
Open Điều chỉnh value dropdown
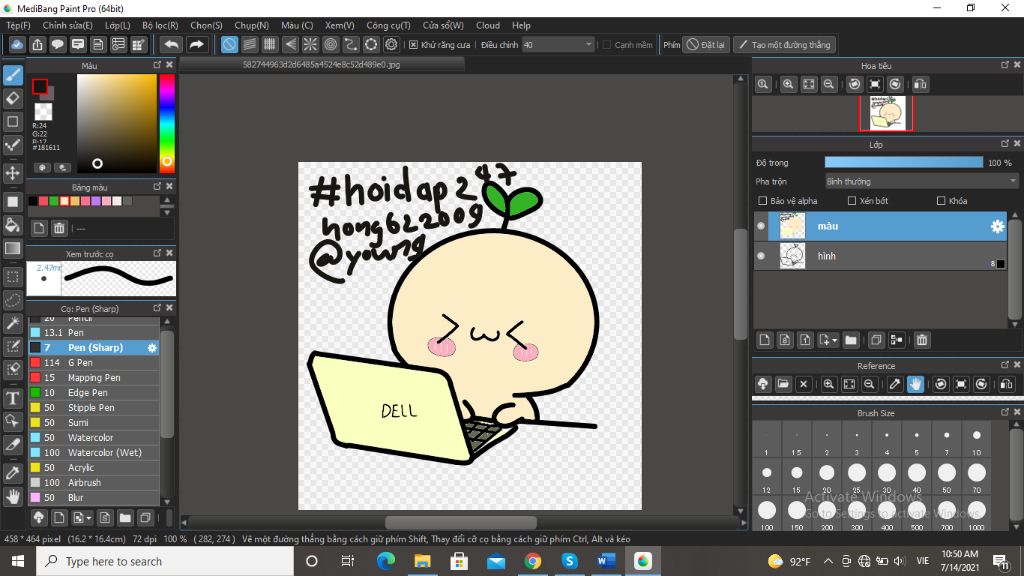pyautogui.click(x=588, y=44)
